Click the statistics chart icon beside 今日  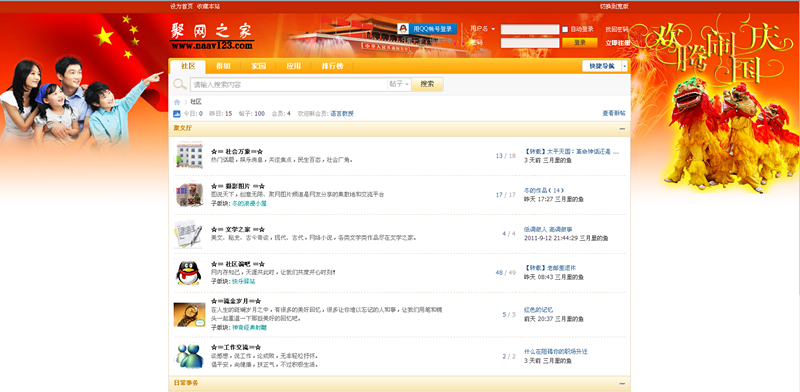tap(177, 113)
